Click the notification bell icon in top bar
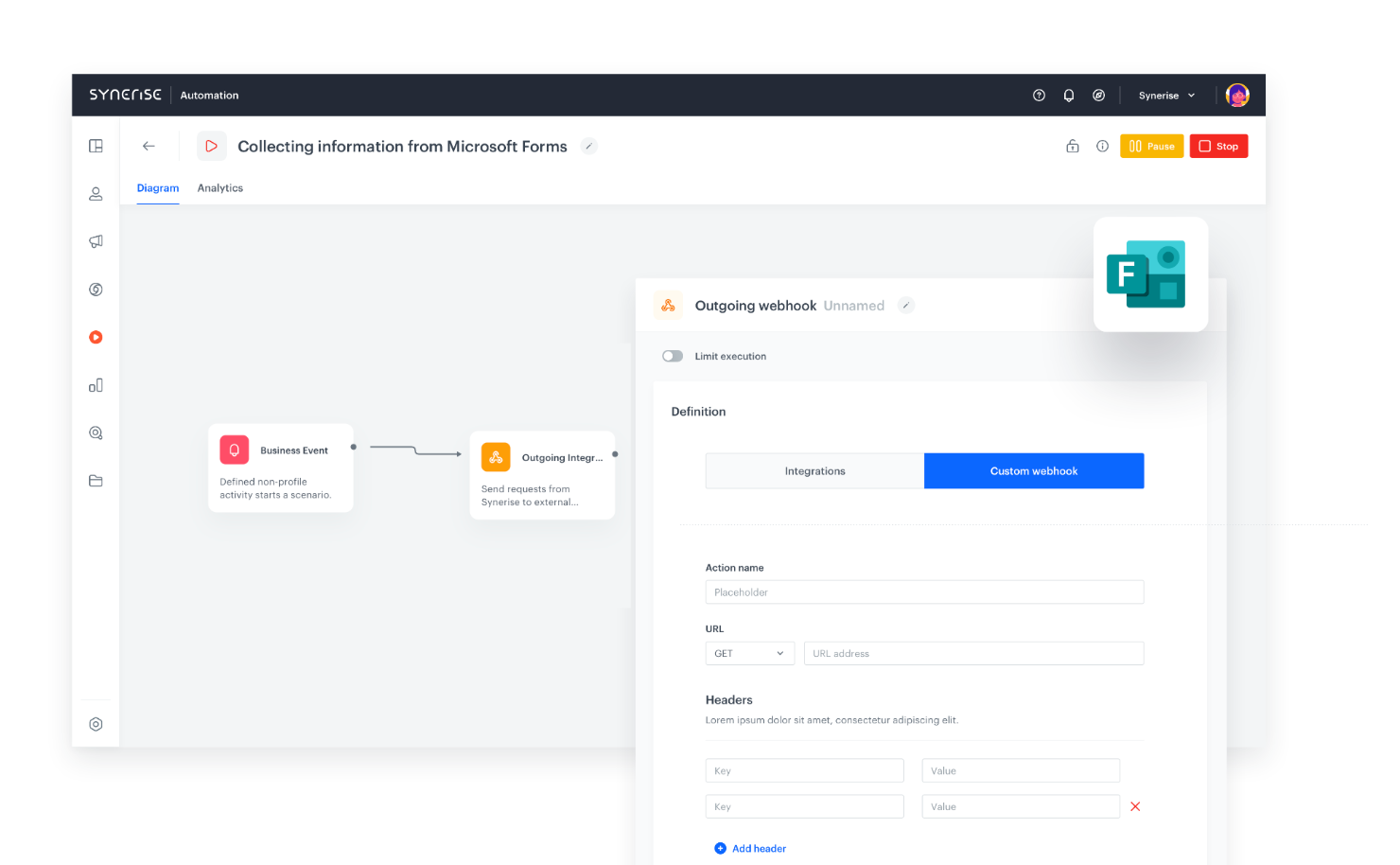Image resolution: width=1400 pixels, height=865 pixels. click(x=1068, y=95)
